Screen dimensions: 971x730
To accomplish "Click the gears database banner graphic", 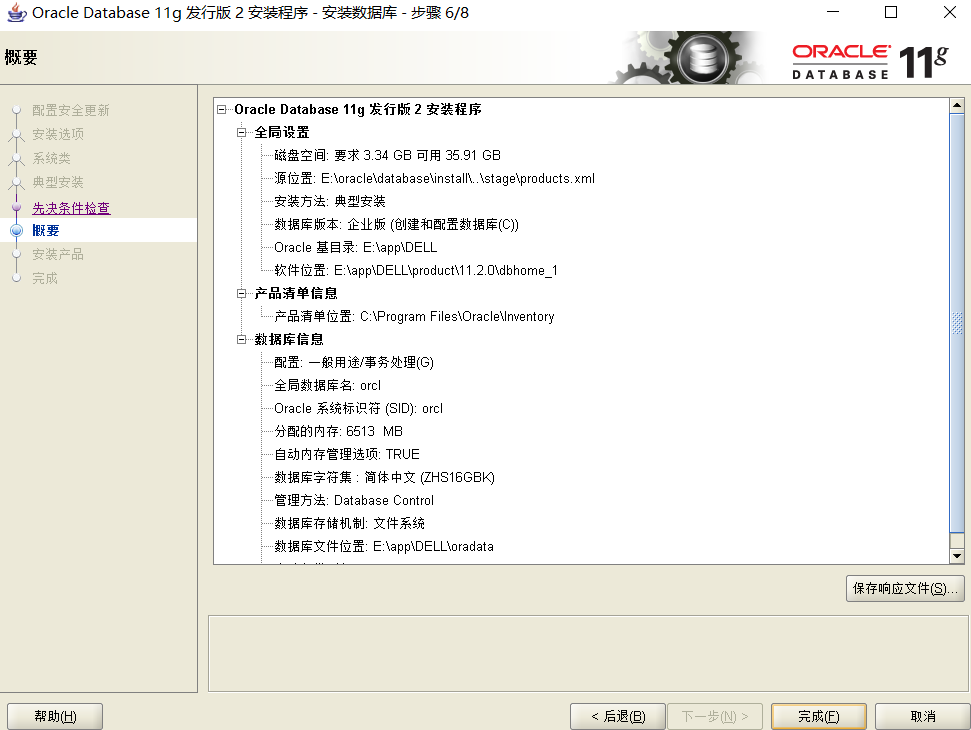I will point(690,59).
